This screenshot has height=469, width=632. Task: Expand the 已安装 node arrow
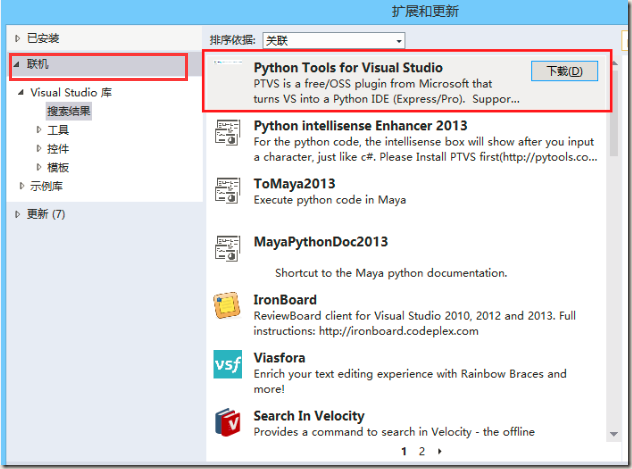[17, 38]
